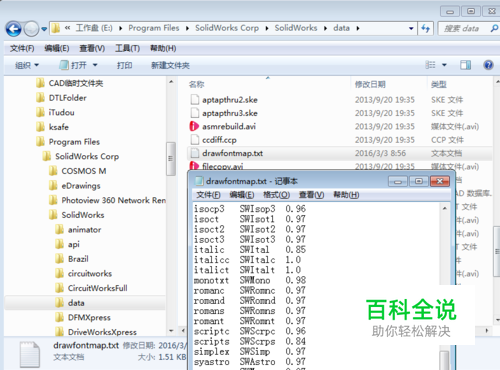Open Notepad 查看(V) menu
Image resolution: width=500 pixels, height=370 pixels.
click(x=311, y=195)
